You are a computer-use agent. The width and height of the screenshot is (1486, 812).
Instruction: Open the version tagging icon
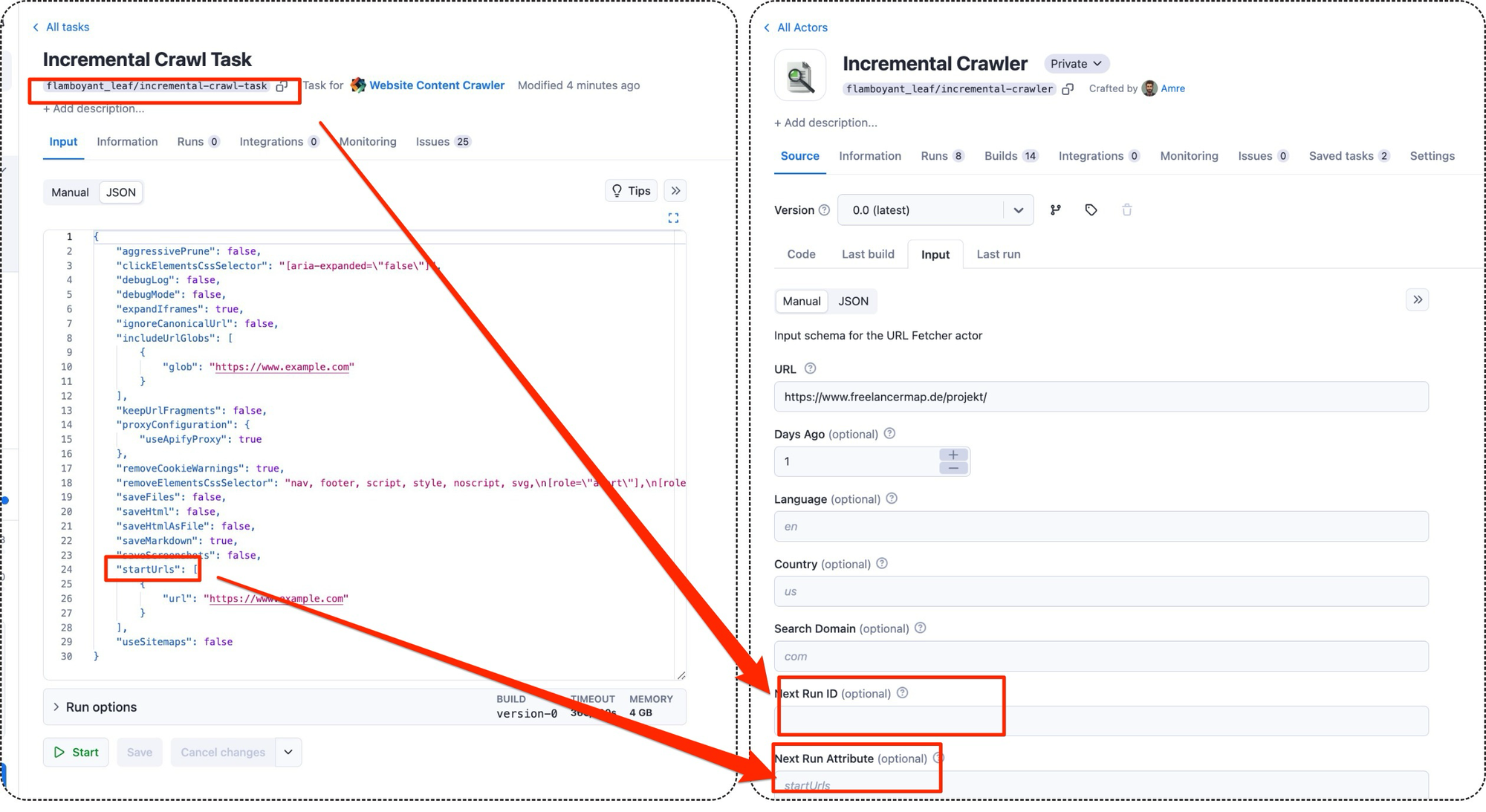tap(1091, 210)
